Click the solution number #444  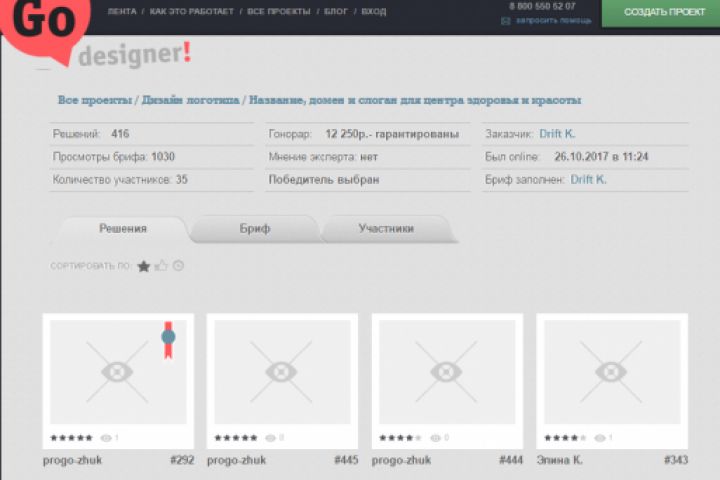click(x=511, y=460)
